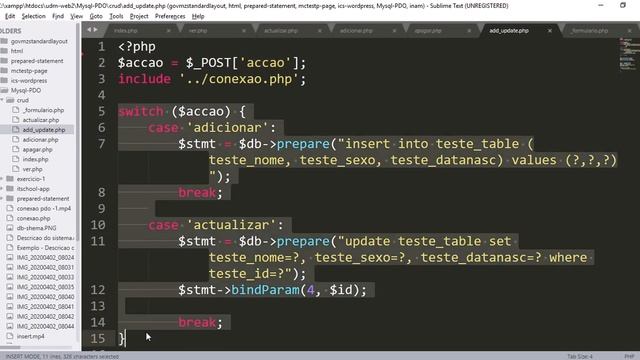Click IMG_20200402_08035 image icon
Viewport: 640px width, 360px height.
tap(10, 287)
